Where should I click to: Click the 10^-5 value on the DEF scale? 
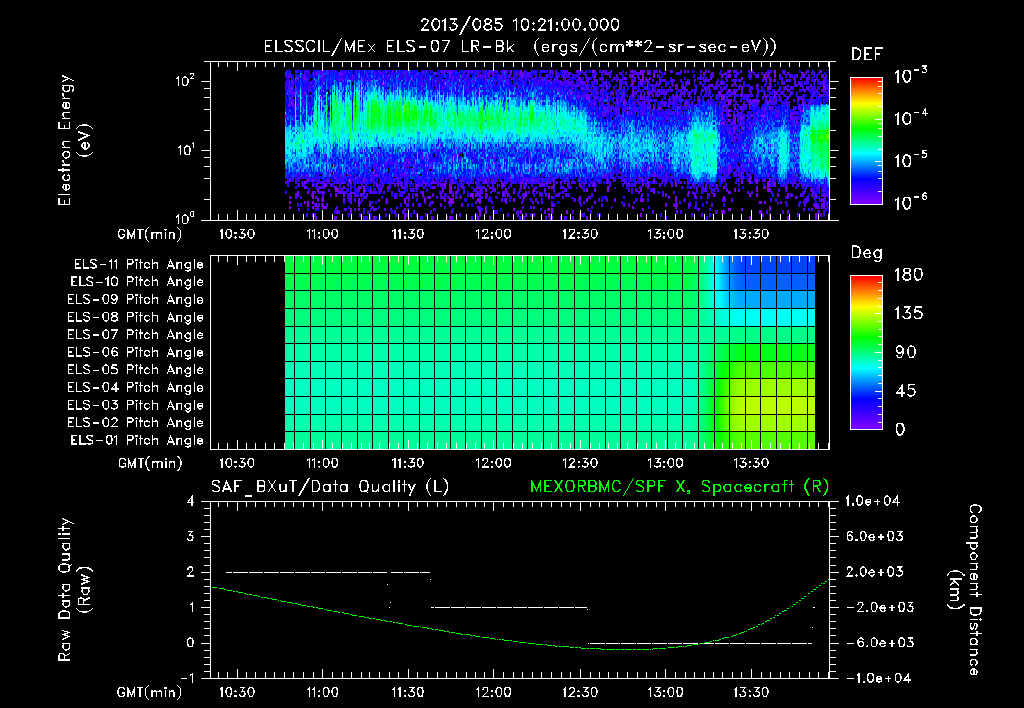(910, 160)
